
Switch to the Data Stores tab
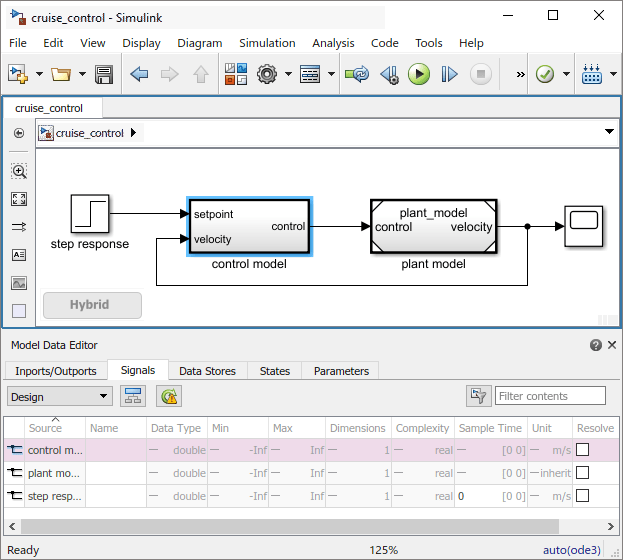pos(207,371)
